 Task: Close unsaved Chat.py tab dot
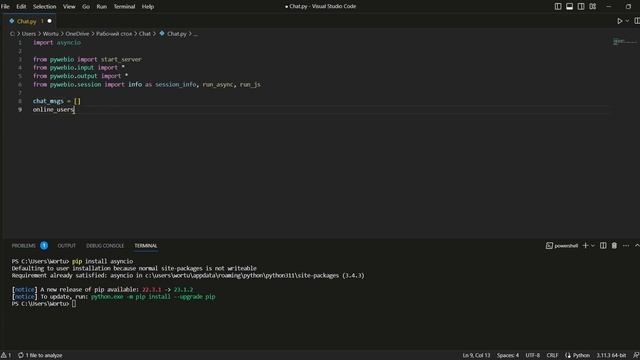click(x=49, y=21)
